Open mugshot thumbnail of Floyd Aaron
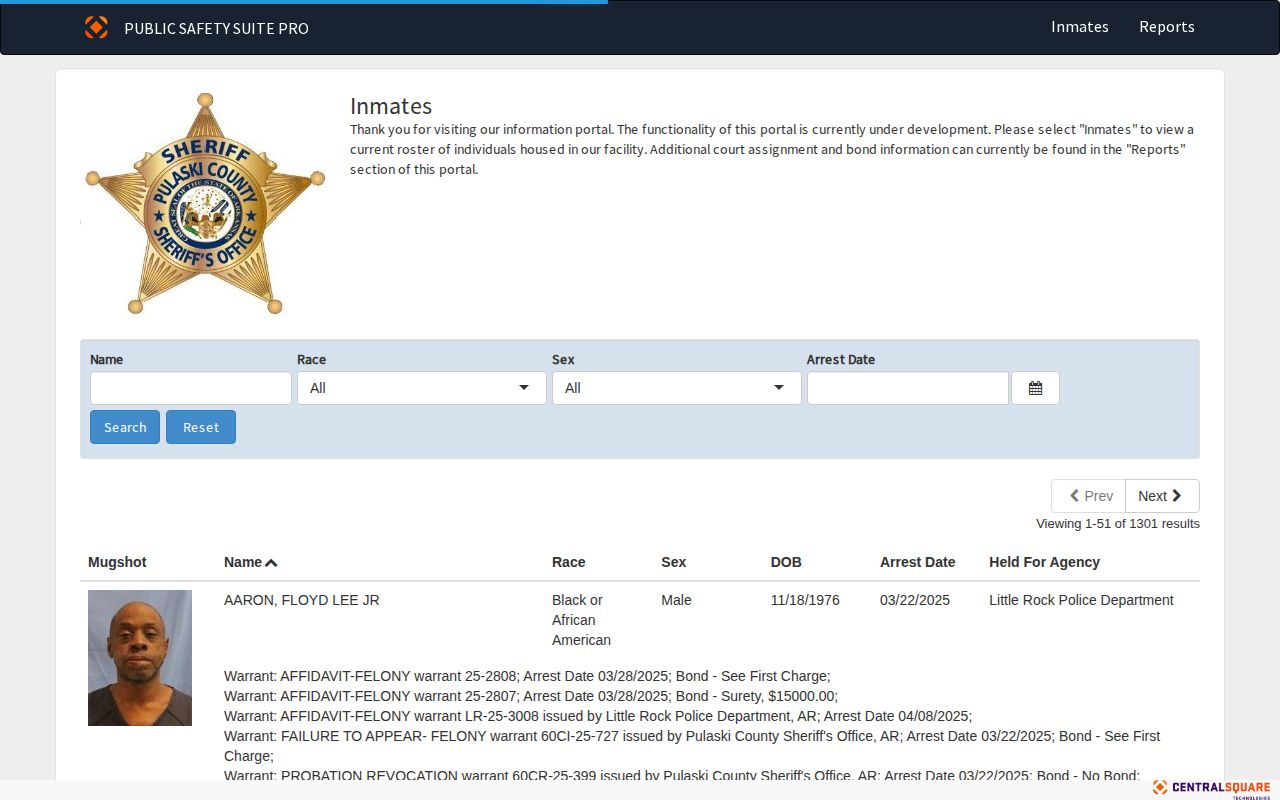This screenshot has height=800, width=1280. [140, 658]
